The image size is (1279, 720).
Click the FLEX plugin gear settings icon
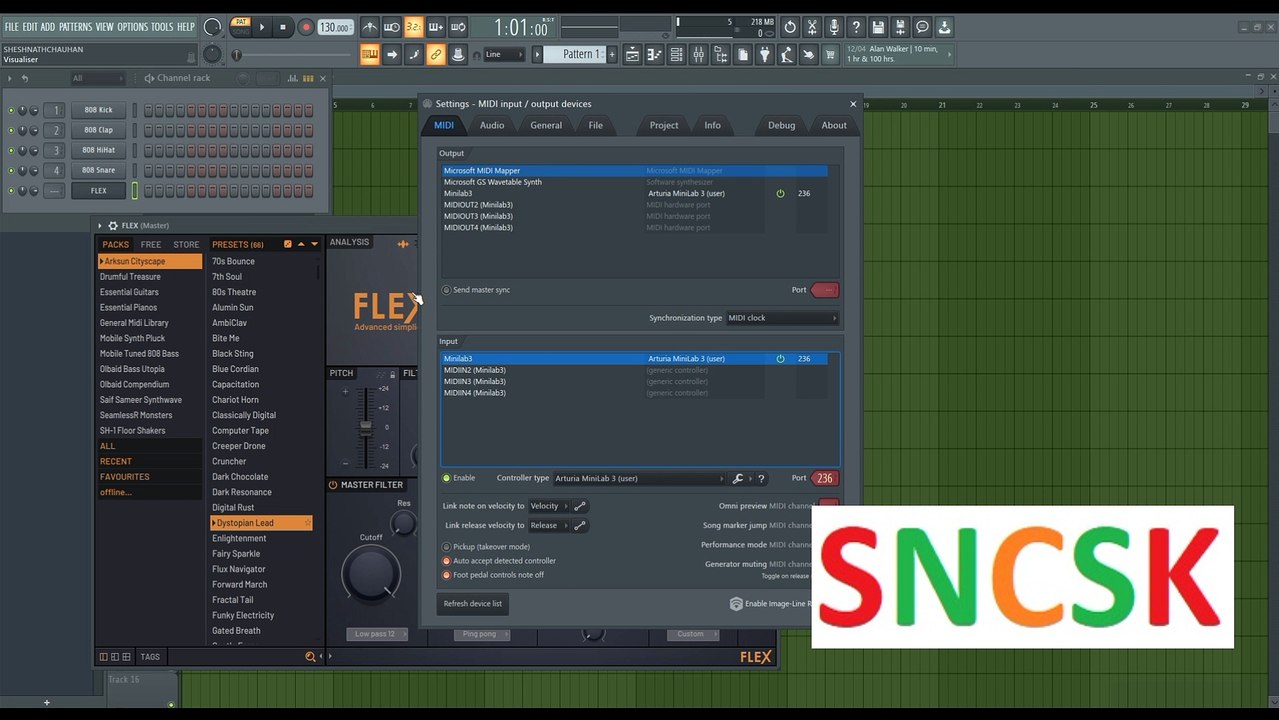[113, 226]
